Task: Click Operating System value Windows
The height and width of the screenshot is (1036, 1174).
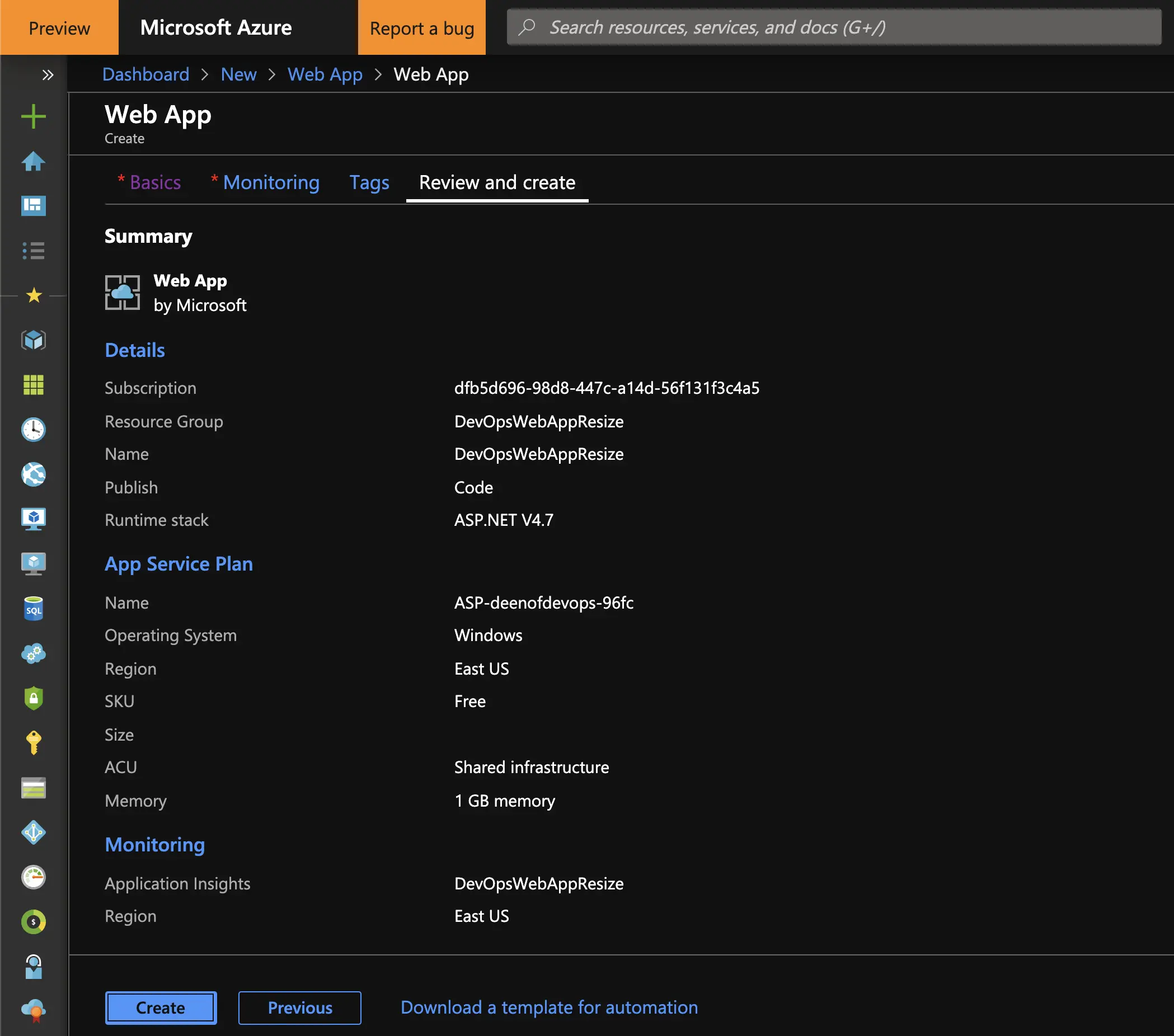Action: click(488, 635)
